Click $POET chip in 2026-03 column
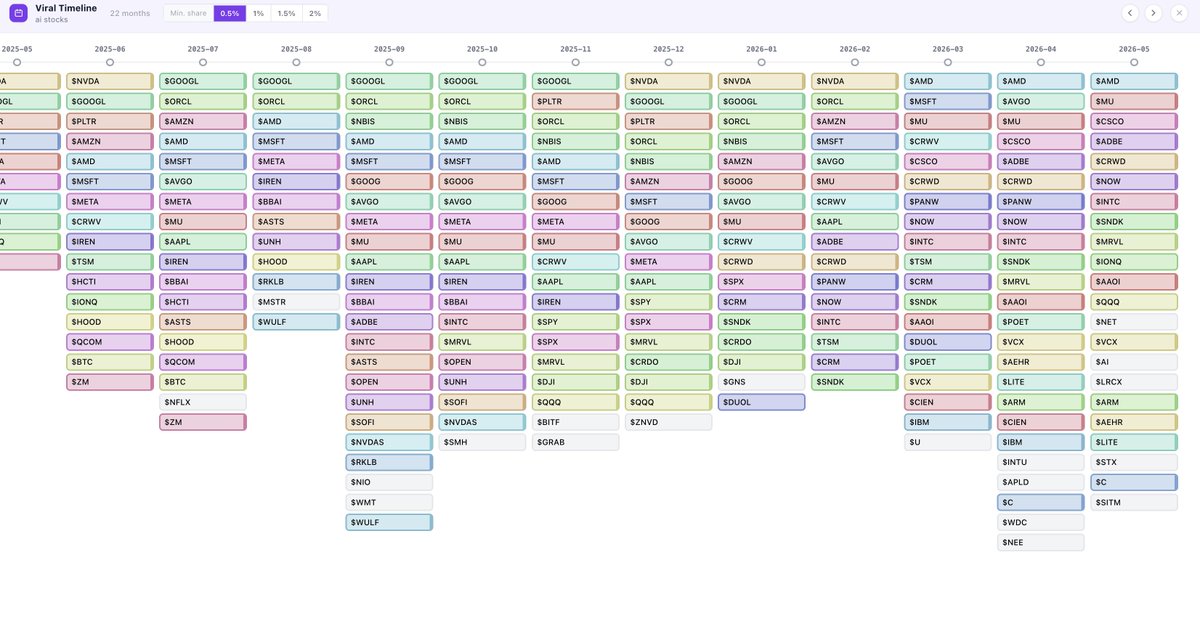The image size is (1200, 632). pos(948,362)
